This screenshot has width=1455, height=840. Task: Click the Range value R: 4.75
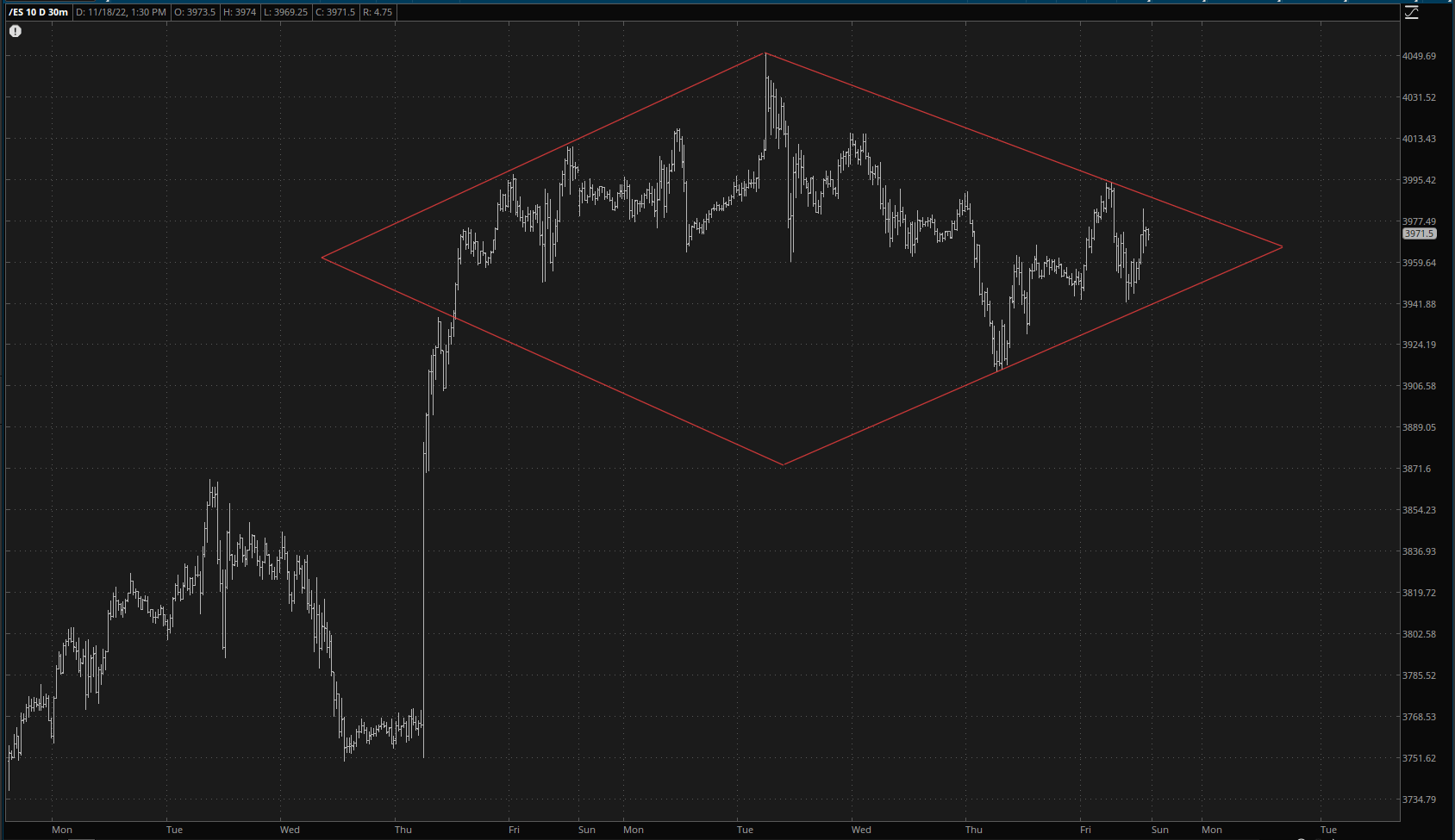pyautogui.click(x=378, y=12)
